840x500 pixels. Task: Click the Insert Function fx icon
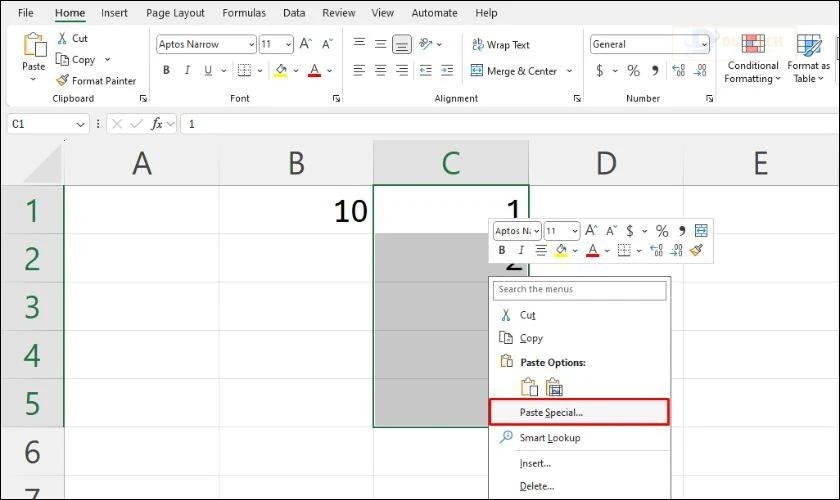157,124
